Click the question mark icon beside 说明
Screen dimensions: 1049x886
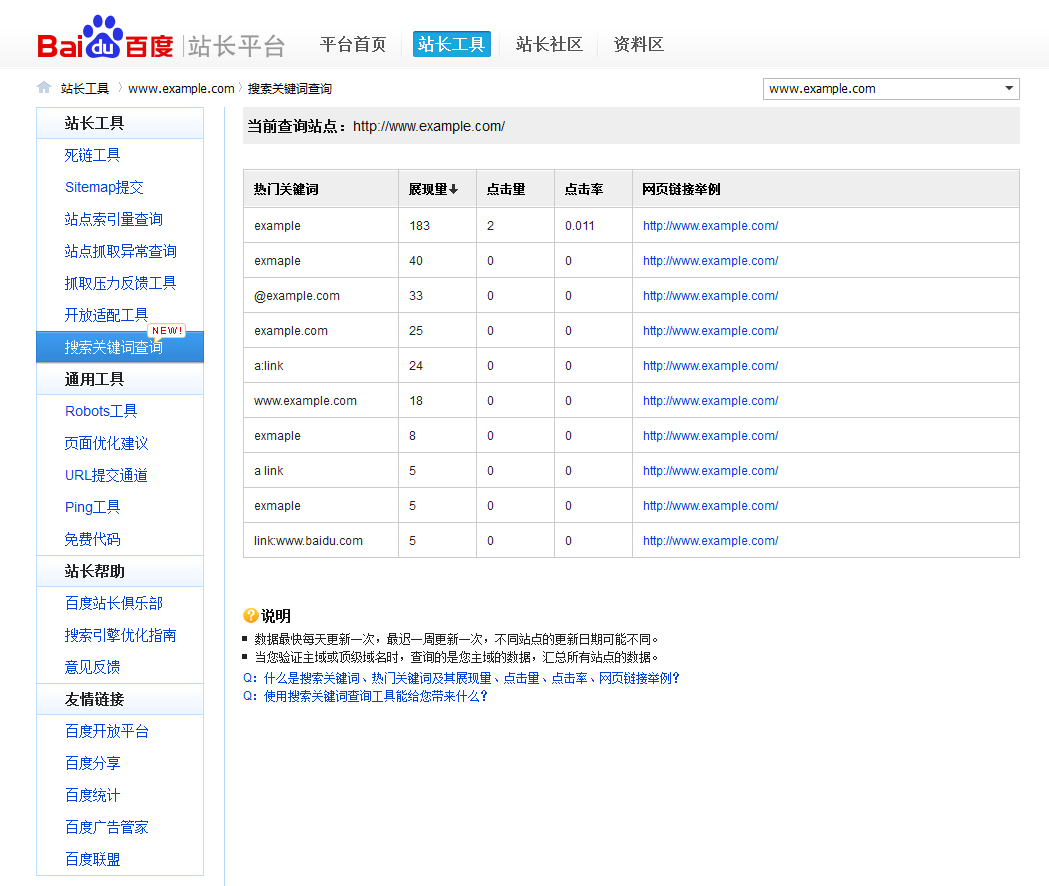[x=250, y=616]
